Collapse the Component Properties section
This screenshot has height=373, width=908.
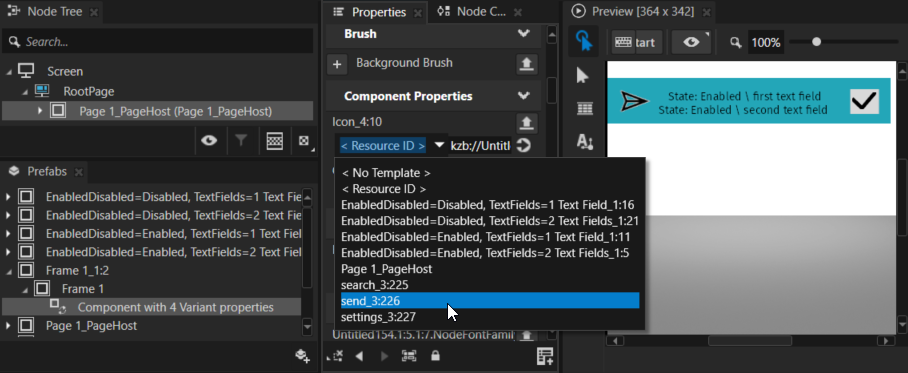[523, 96]
